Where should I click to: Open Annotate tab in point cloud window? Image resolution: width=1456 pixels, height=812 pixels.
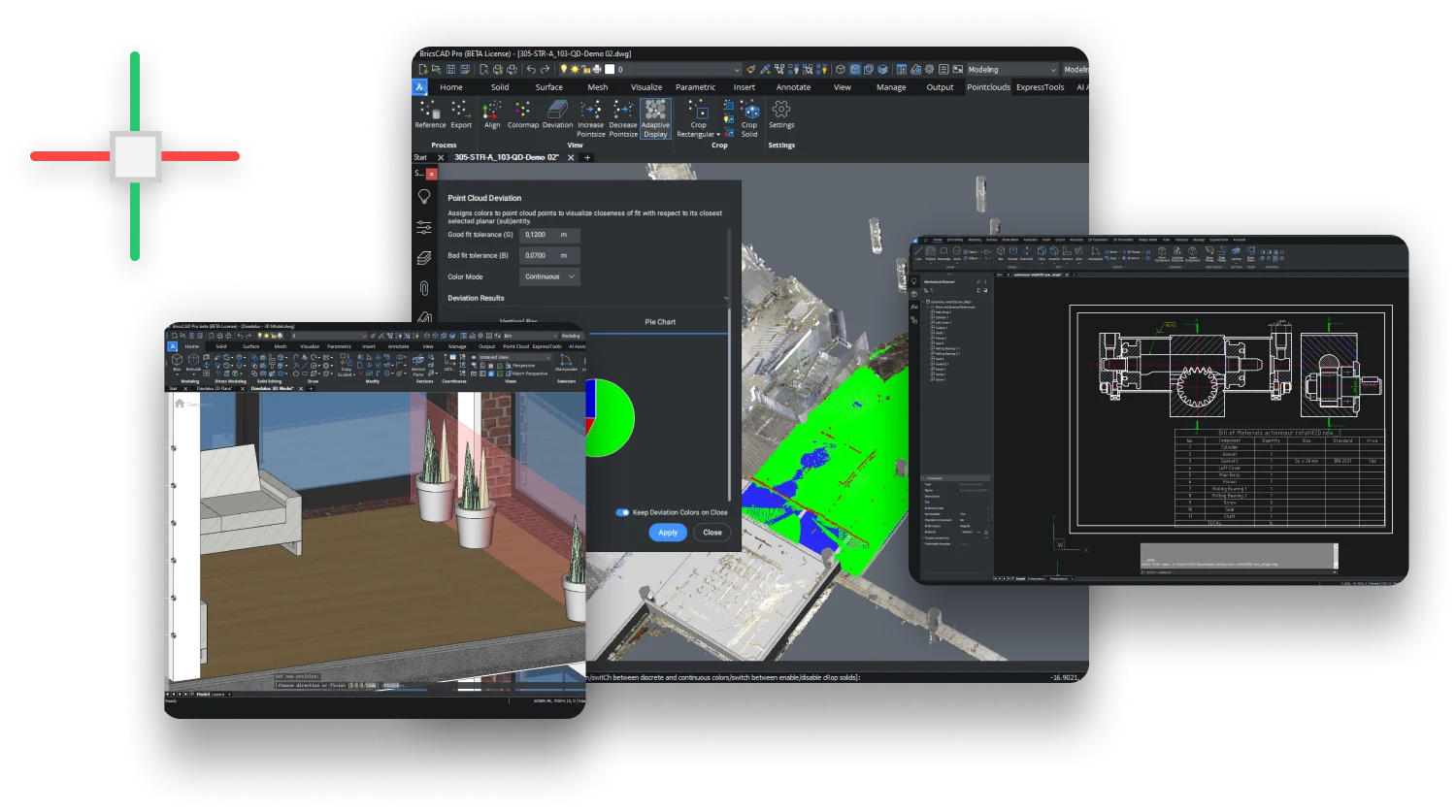[793, 87]
